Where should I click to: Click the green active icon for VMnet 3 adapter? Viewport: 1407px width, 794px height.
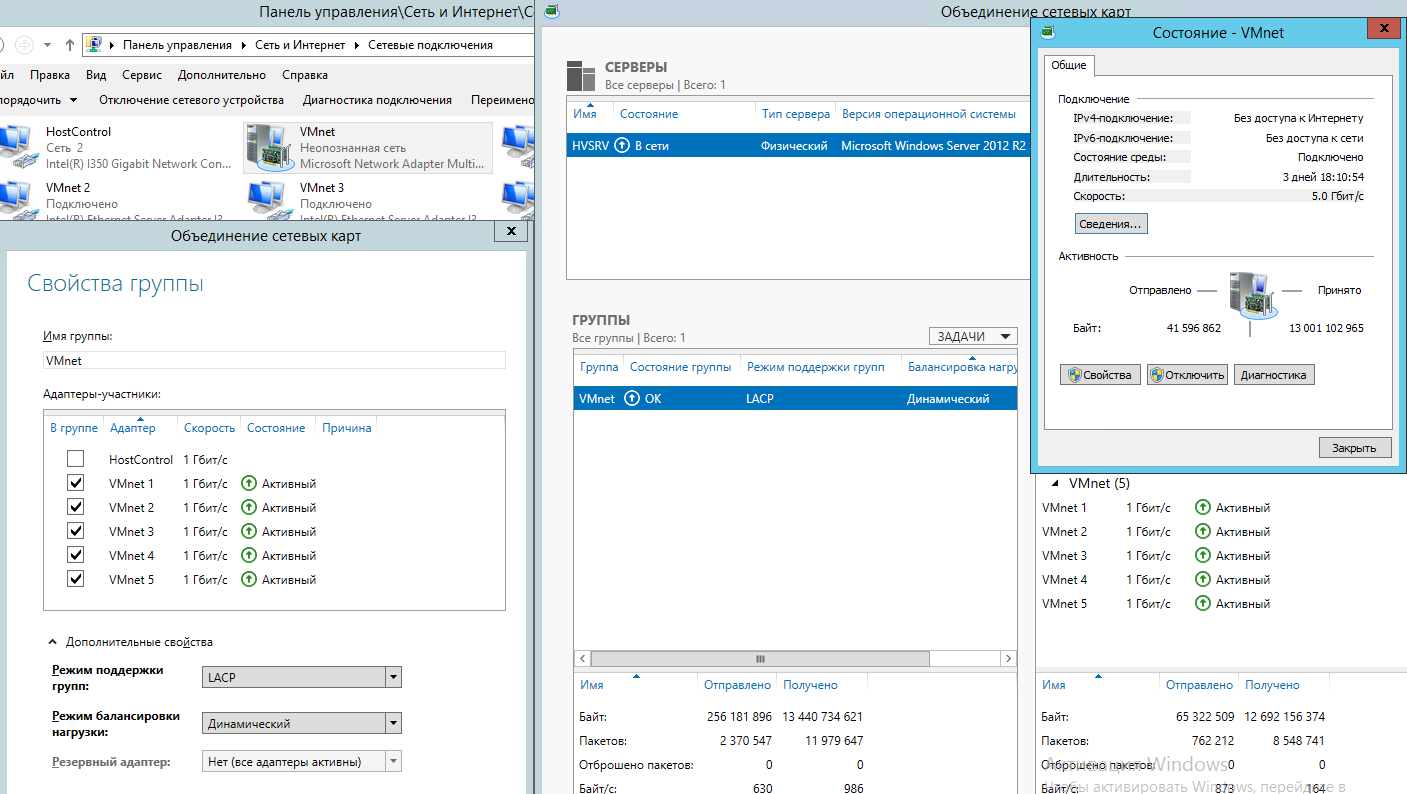click(249, 532)
